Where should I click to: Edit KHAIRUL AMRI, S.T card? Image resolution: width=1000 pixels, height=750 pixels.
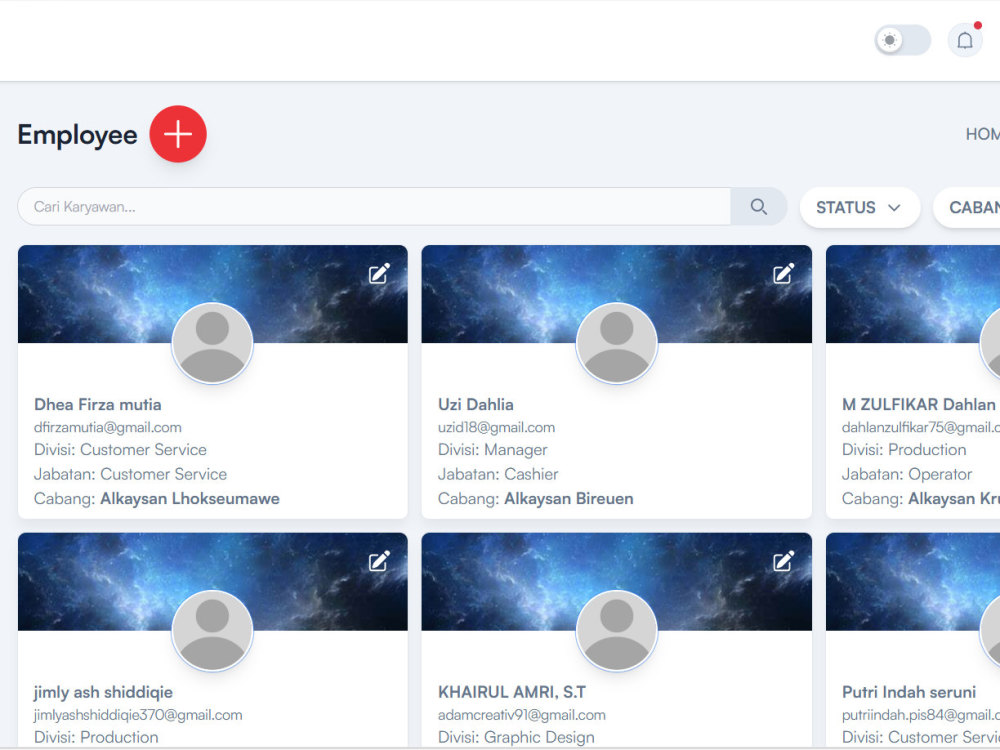tap(783, 561)
